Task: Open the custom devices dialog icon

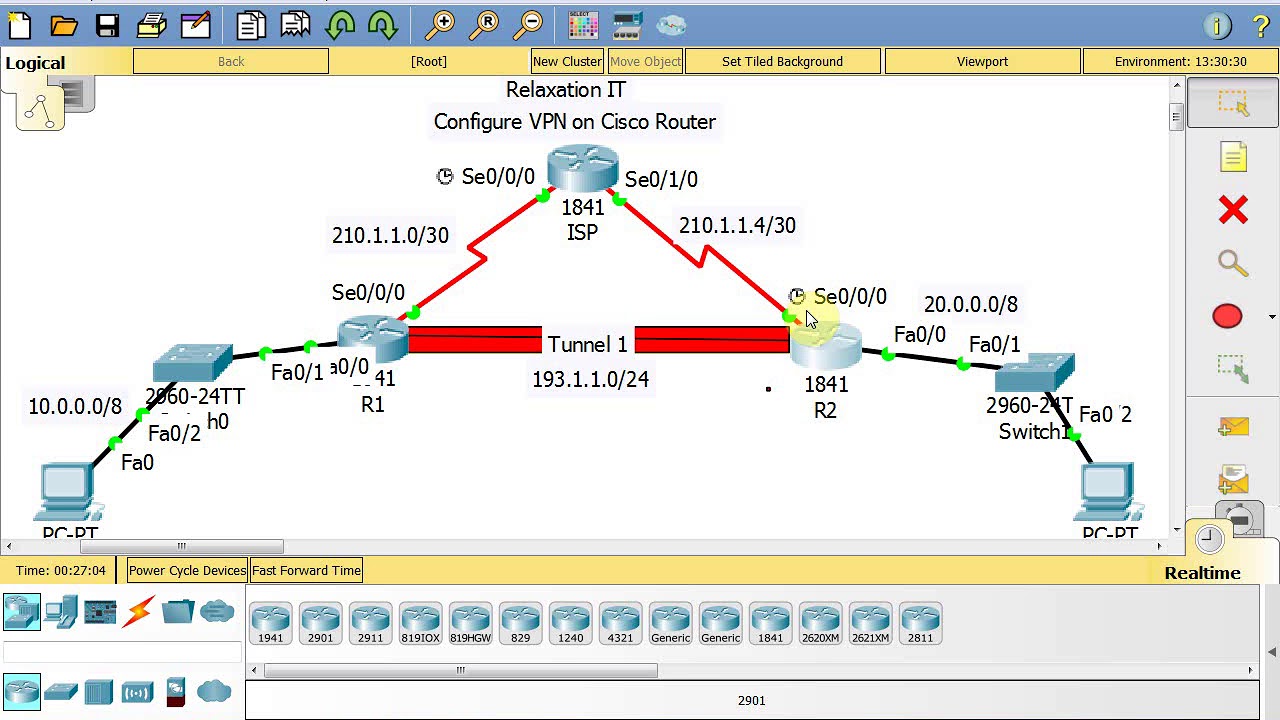Action: (x=627, y=25)
